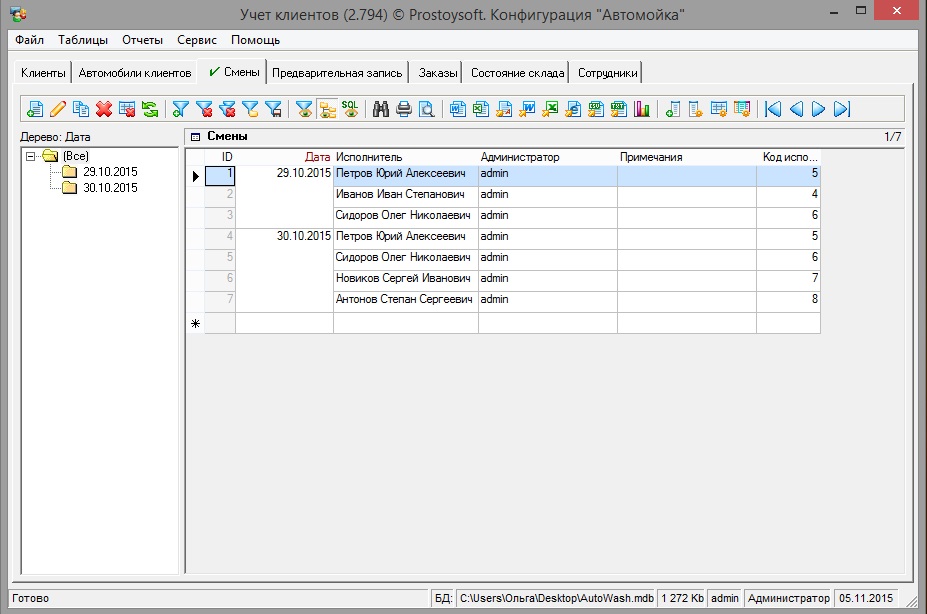Open the Состояние склада tab

point(518,72)
